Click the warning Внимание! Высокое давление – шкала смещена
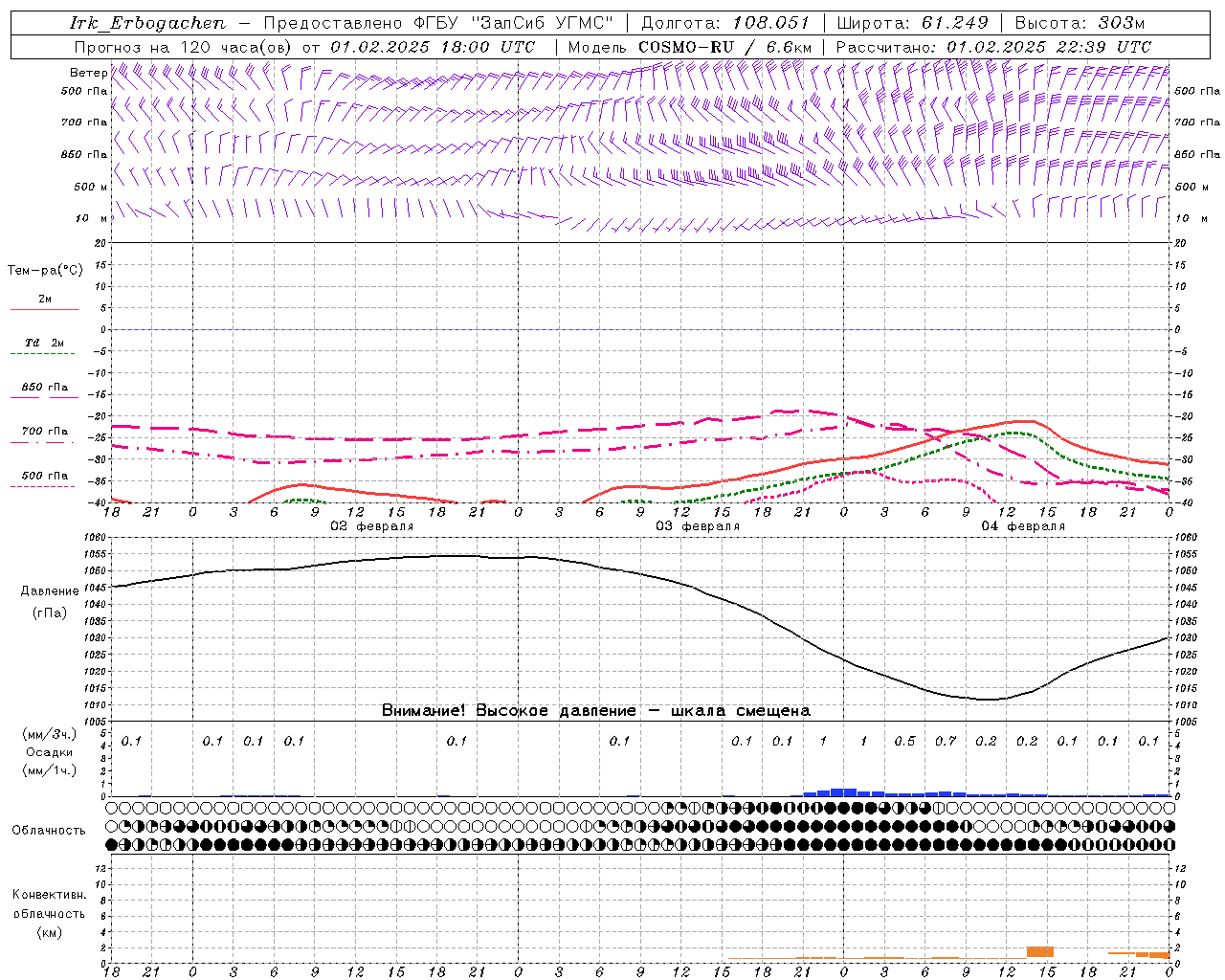The width and height of the screenshot is (1225, 980). 596,711
